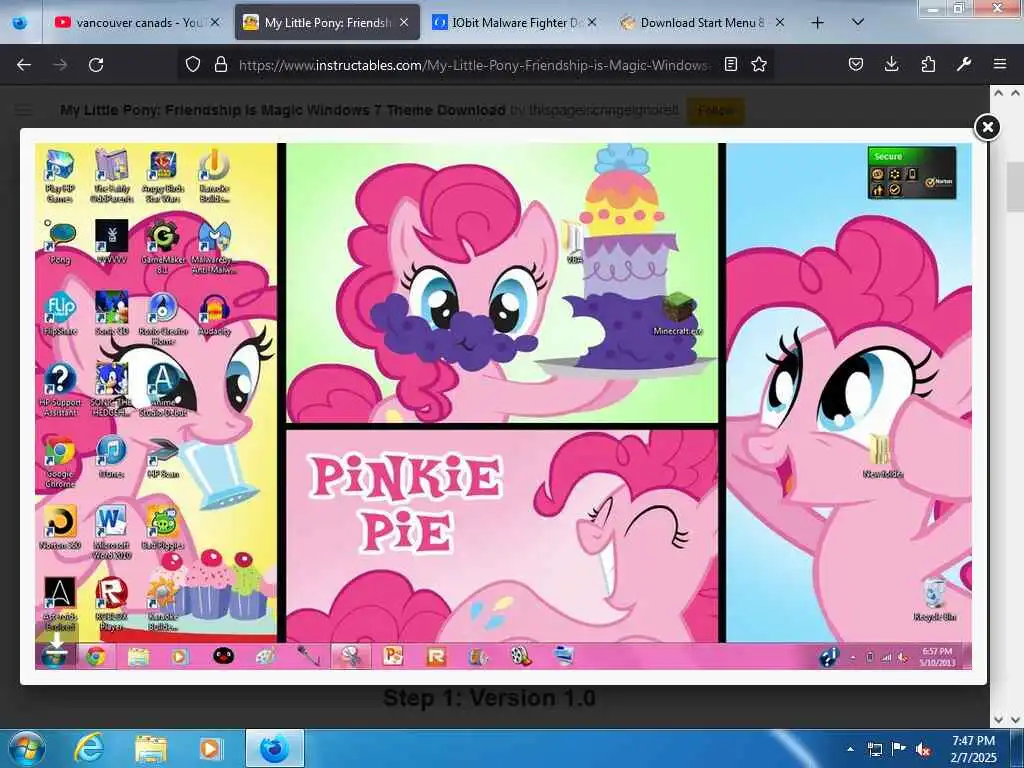This screenshot has width=1024, height=768.
Task: Click the 'Step 1: Version 1.0' heading
Action: point(488,697)
